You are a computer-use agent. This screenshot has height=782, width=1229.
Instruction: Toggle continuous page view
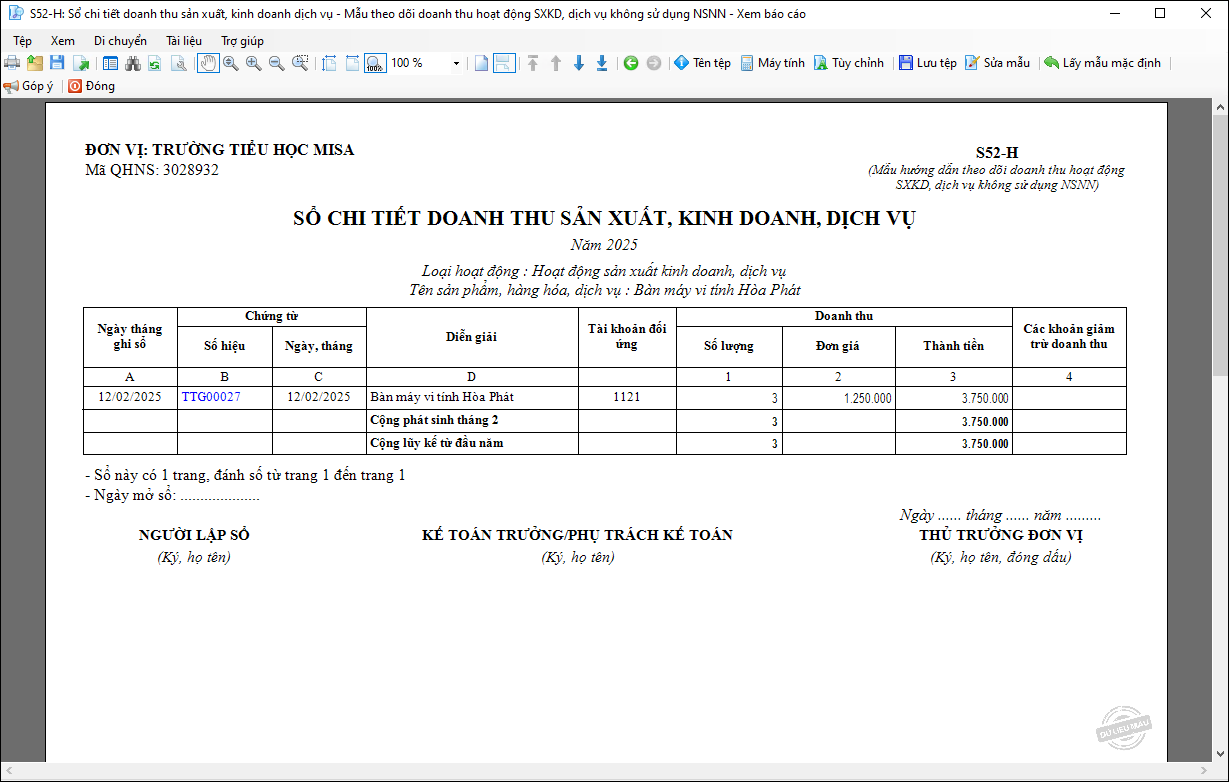[x=504, y=63]
